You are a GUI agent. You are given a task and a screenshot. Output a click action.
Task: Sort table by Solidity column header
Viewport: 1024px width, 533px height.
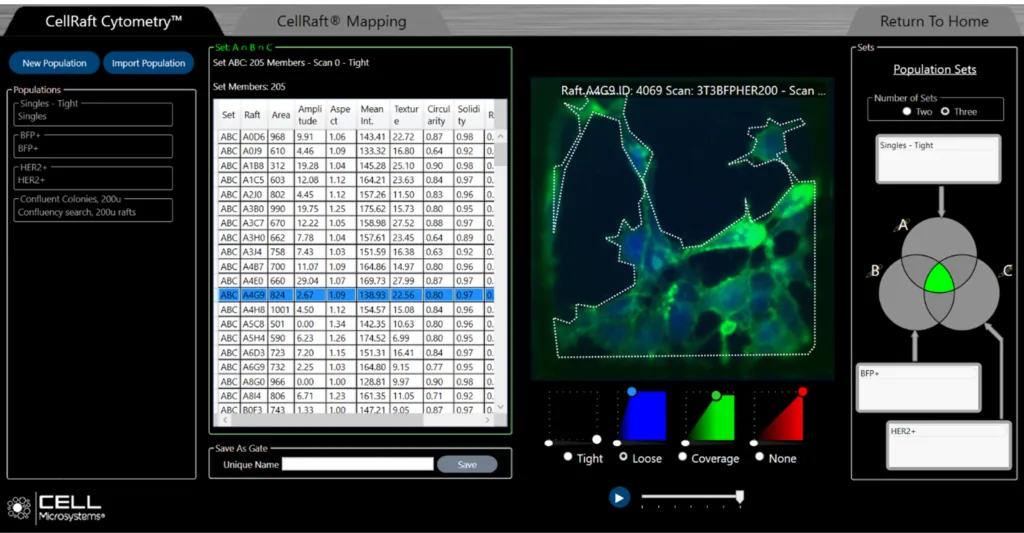tap(468, 115)
